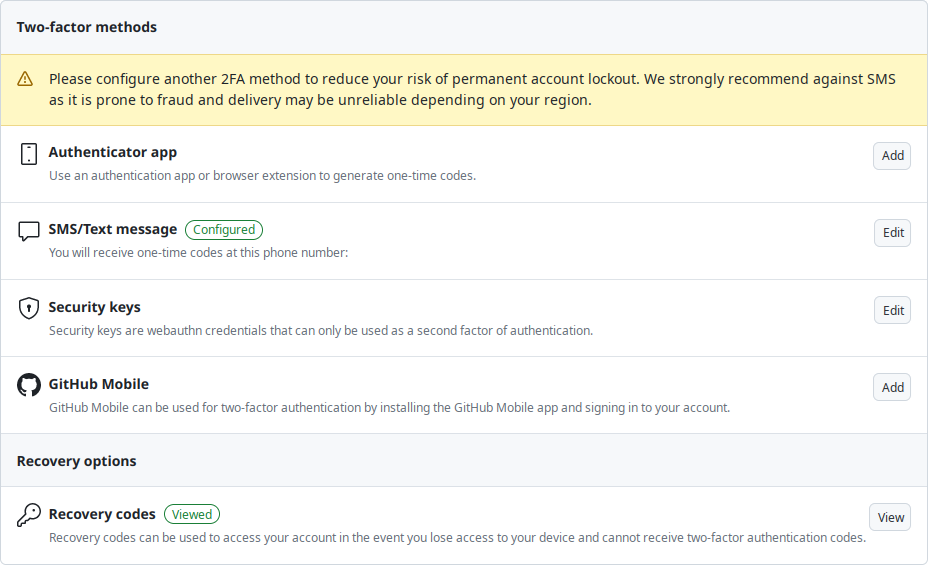Click the green Configured badge
928x565 pixels.
224,230
